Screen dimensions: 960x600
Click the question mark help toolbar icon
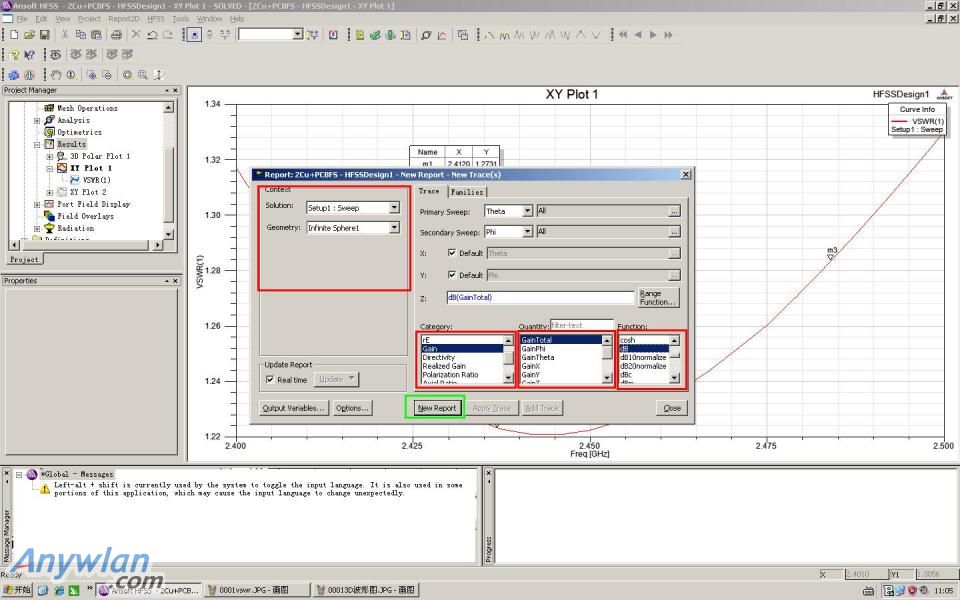point(14,55)
